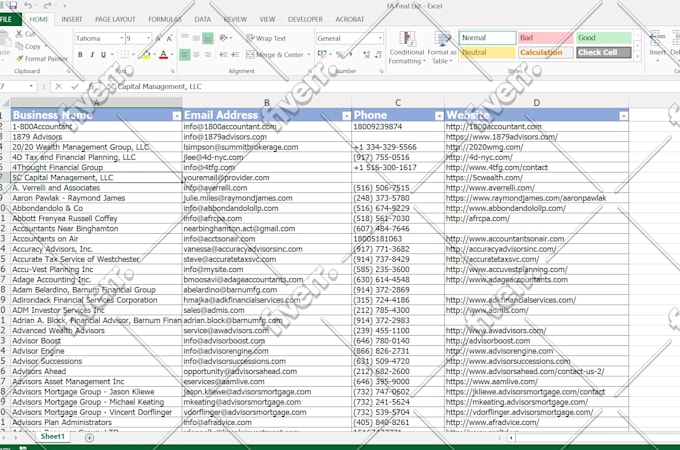Decrease indent

223,55
